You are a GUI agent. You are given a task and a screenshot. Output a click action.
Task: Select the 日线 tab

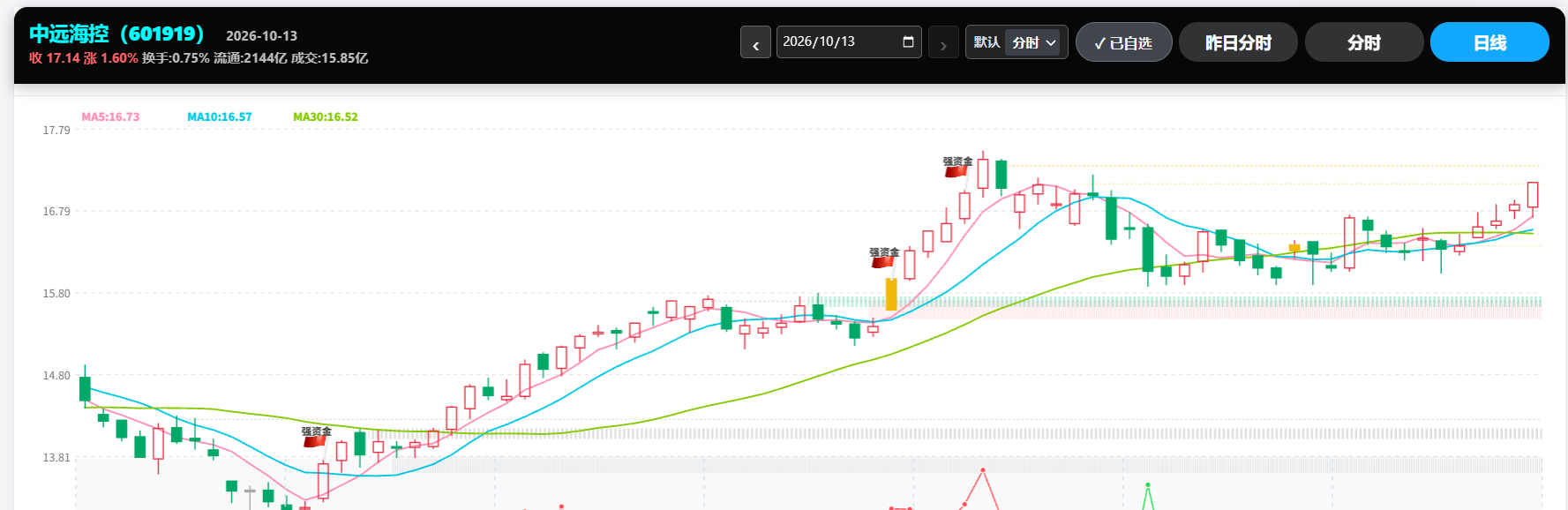(x=1489, y=42)
